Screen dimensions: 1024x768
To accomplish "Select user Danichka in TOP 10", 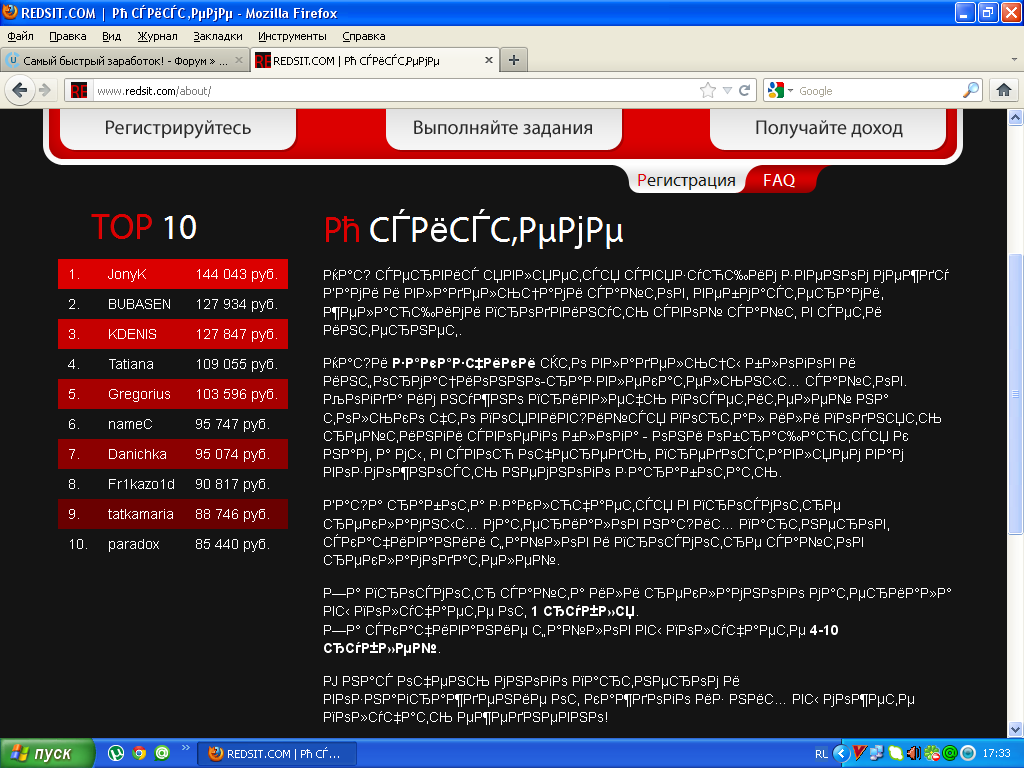I will point(137,455).
